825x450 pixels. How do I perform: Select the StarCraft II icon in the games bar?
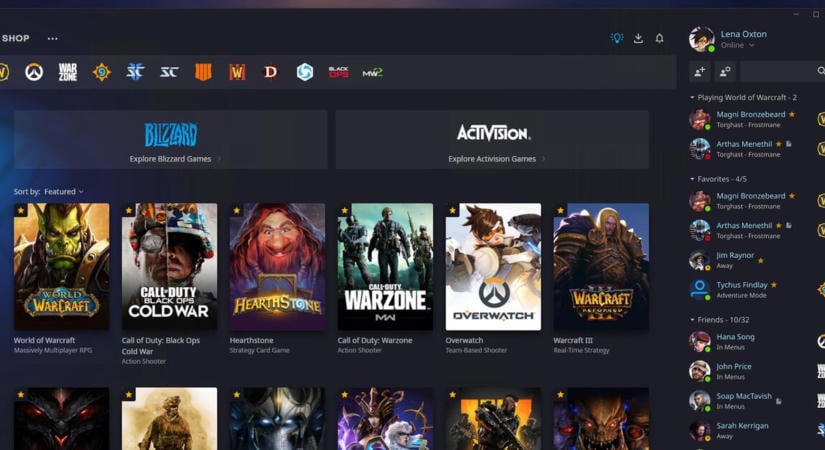click(x=135, y=72)
